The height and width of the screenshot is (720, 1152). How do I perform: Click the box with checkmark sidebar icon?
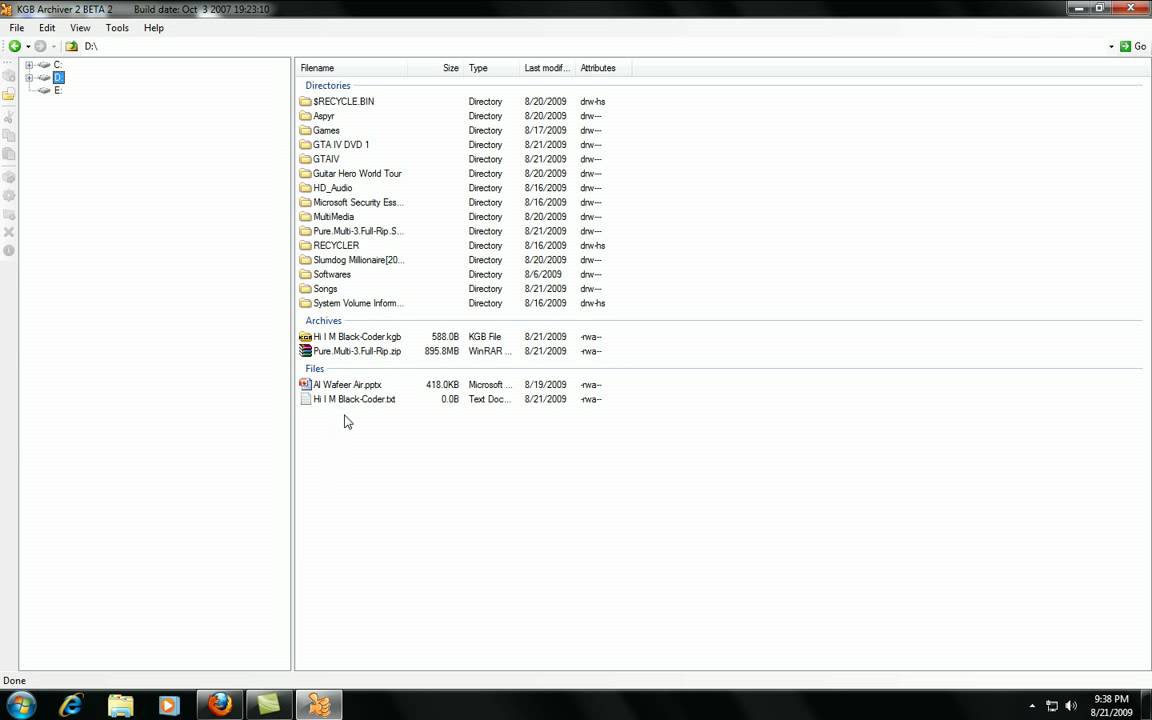click(9, 177)
